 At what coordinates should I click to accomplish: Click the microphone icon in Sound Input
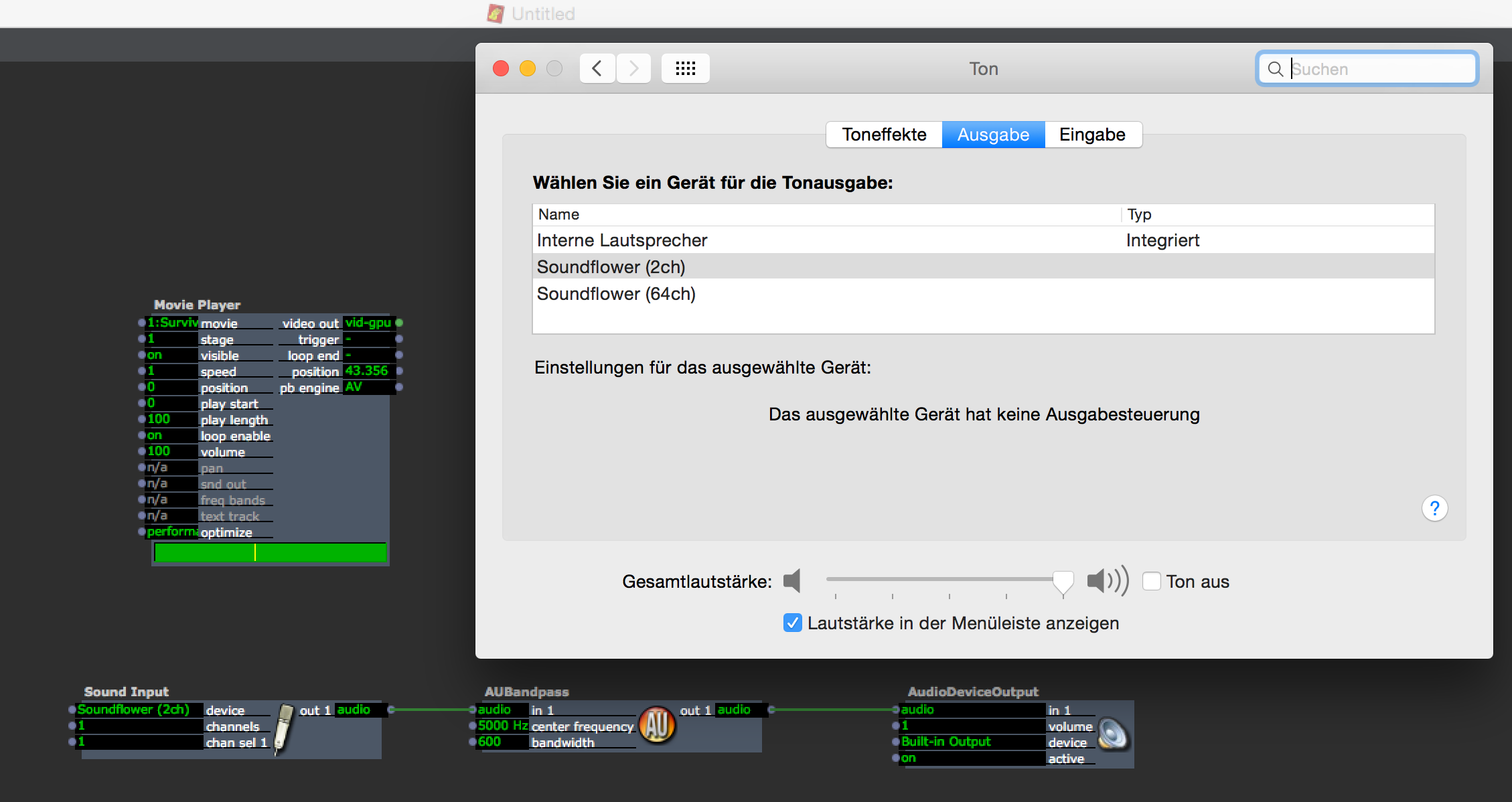pos(284,728)
